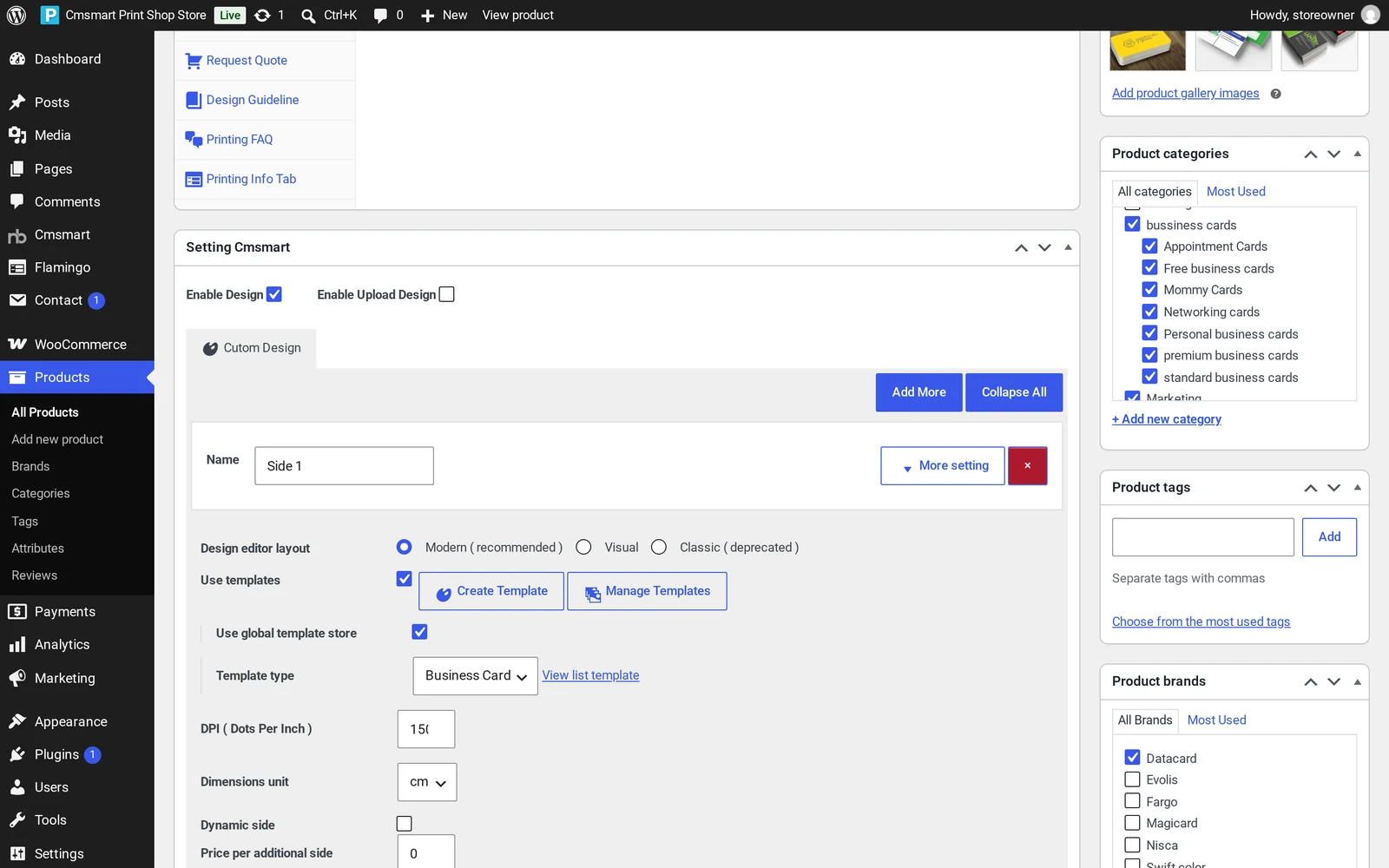Move Product brands panel up
Viewport: 1389px width, 868px height.
(x=1311, y=682)
